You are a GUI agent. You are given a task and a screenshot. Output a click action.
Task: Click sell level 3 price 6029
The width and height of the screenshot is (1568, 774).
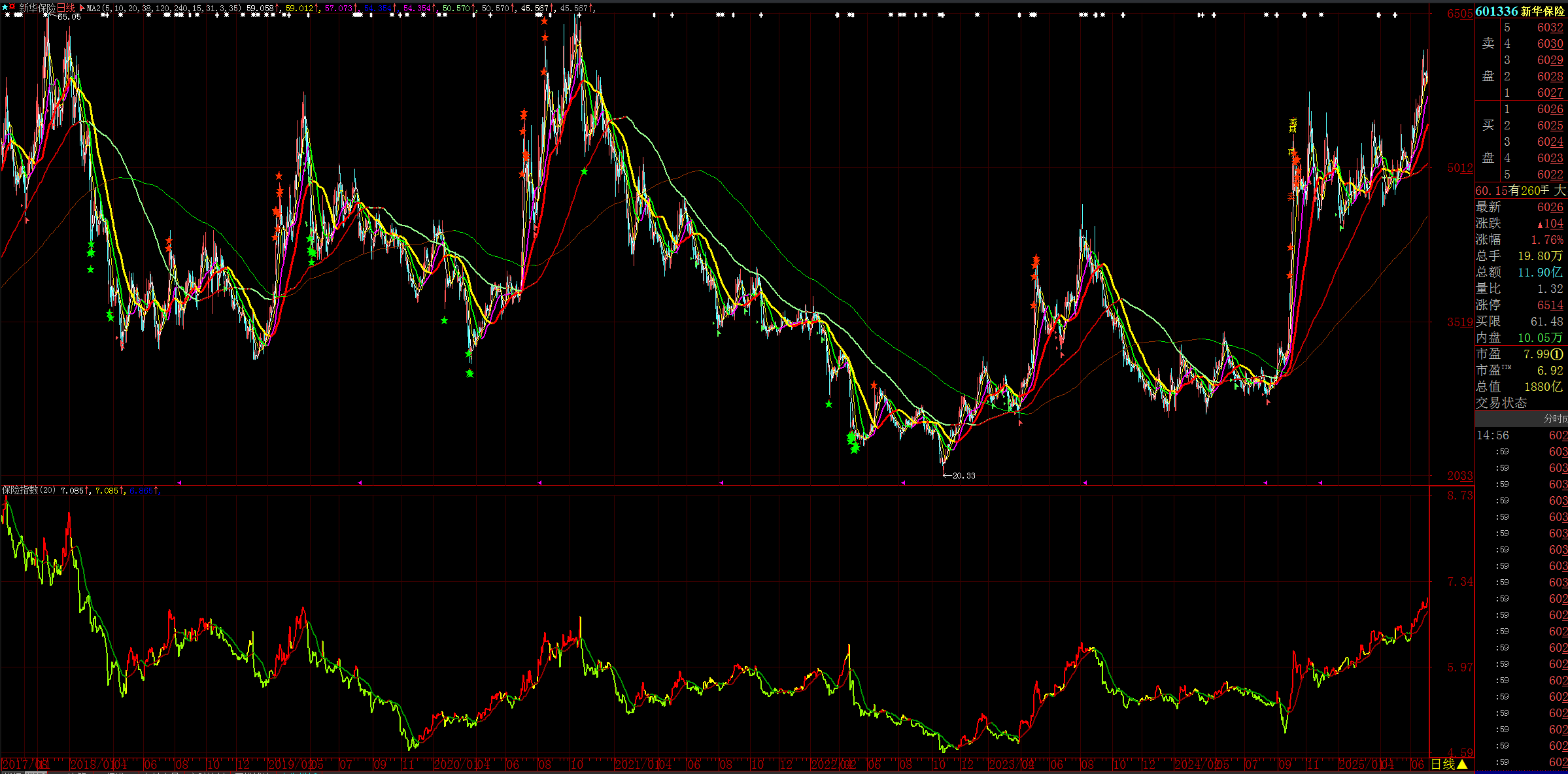pyautogui.click(x=1550, y=60)
